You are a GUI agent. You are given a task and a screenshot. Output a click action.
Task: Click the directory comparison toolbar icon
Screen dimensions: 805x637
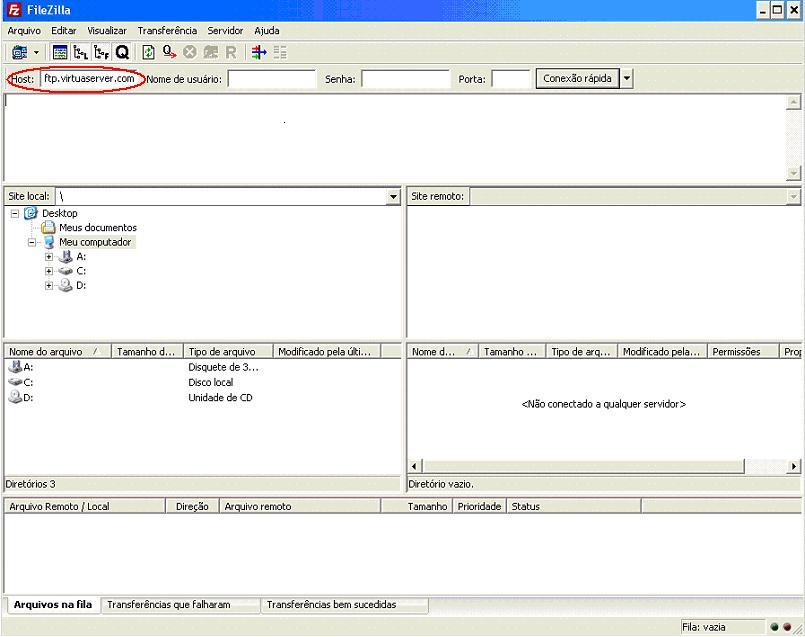(280, 52)
